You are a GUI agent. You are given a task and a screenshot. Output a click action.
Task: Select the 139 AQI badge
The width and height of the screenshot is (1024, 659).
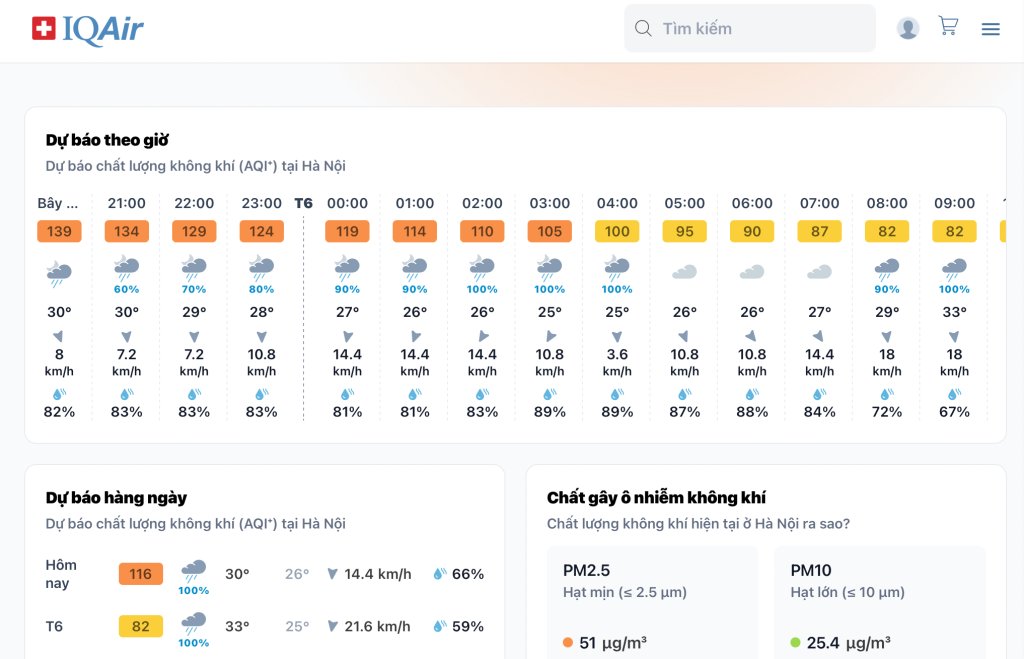pos(59,231)
